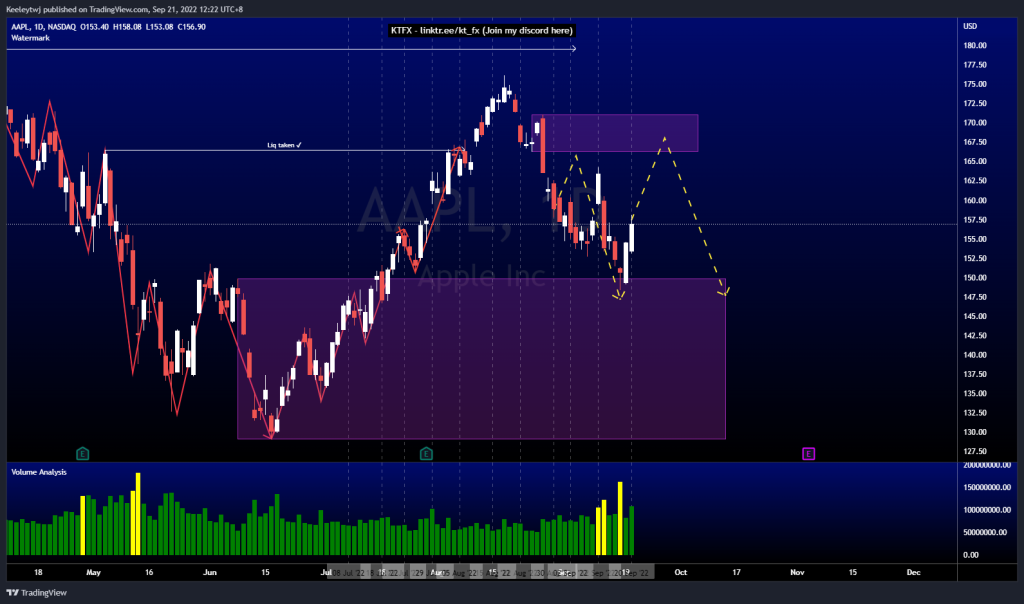Click the Dec label on time axis
Viewport: 1024px width, 604px height.
point(913,573)
